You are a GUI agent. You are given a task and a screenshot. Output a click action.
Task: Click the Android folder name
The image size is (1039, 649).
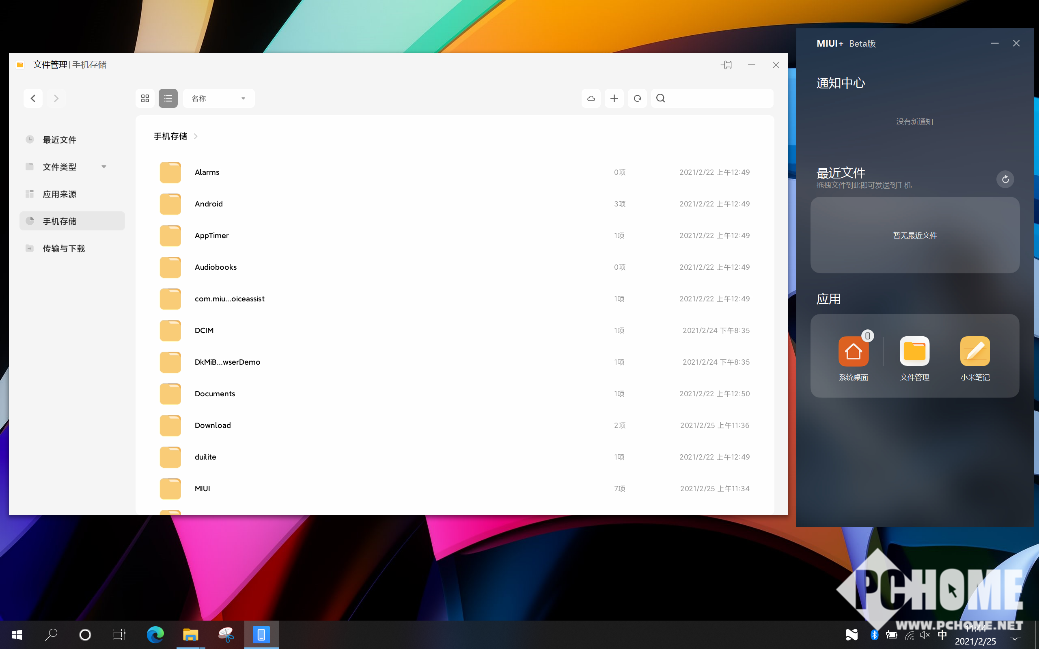point(209,204)
